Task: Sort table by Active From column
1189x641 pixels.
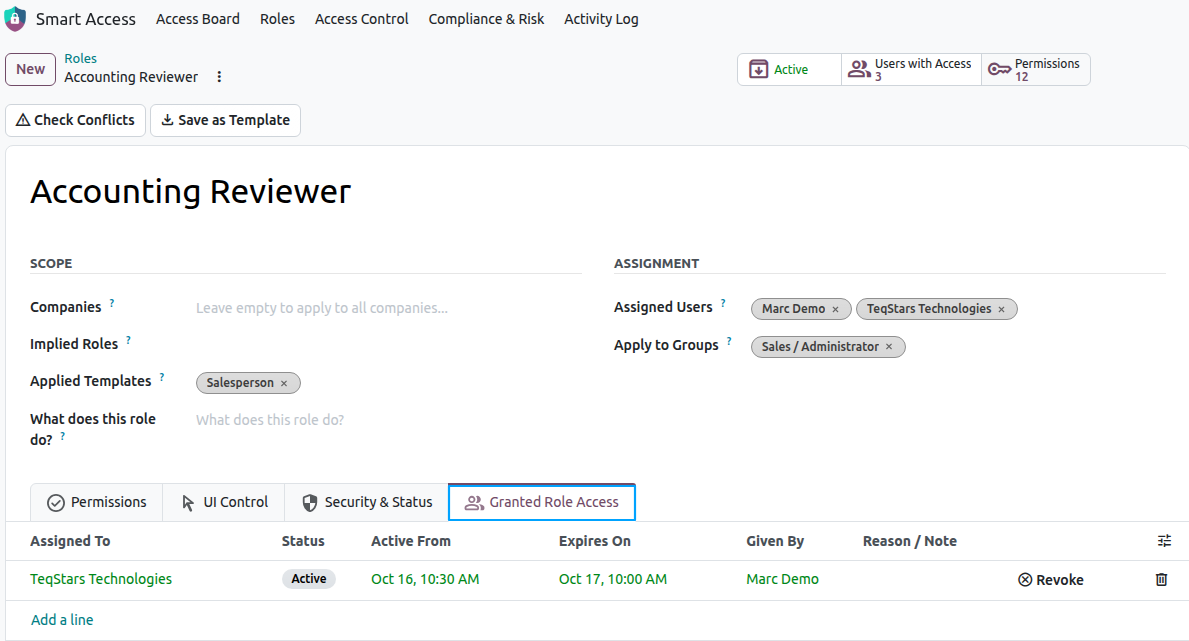Action: (411, 541)
